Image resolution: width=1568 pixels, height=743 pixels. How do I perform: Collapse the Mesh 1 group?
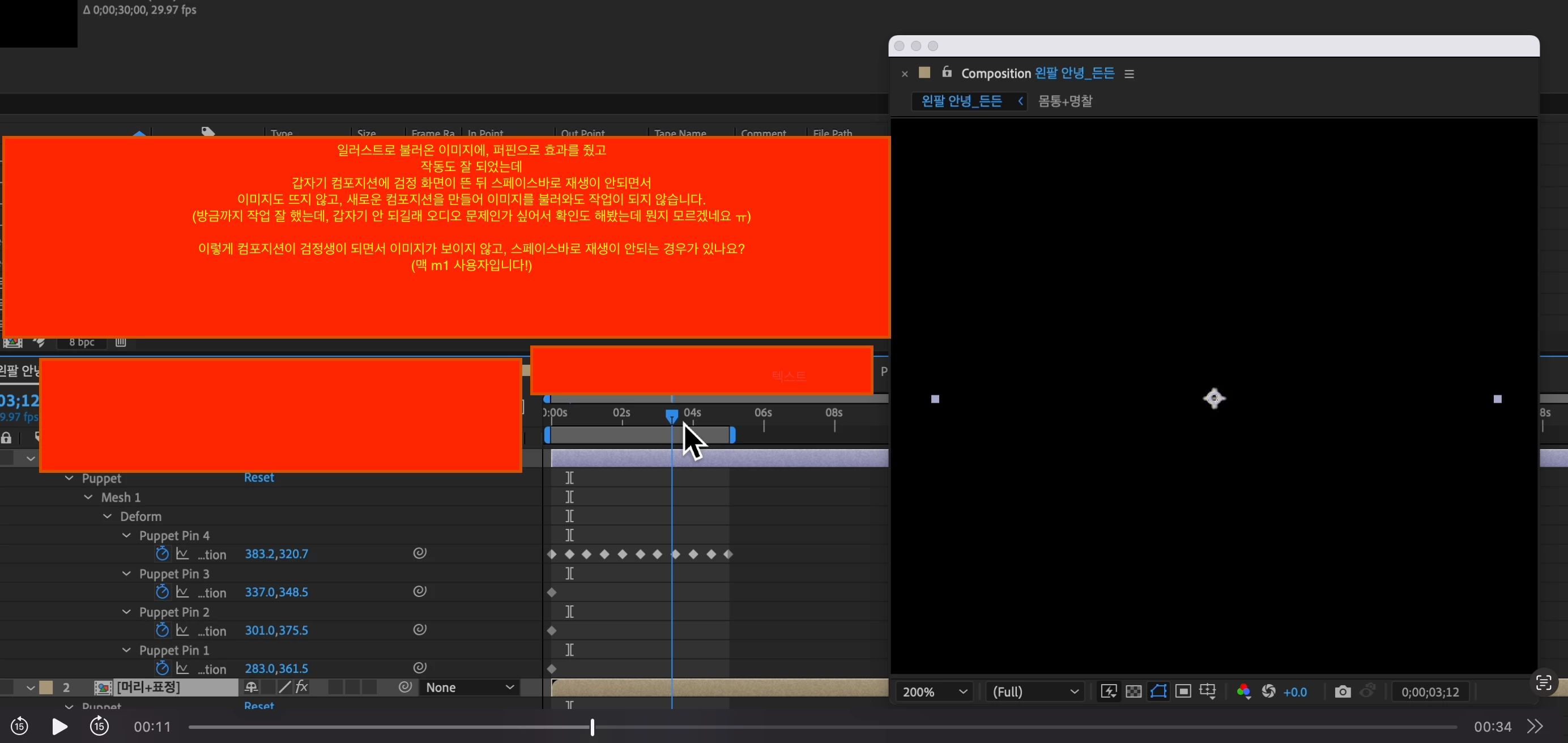click(89, 497)
